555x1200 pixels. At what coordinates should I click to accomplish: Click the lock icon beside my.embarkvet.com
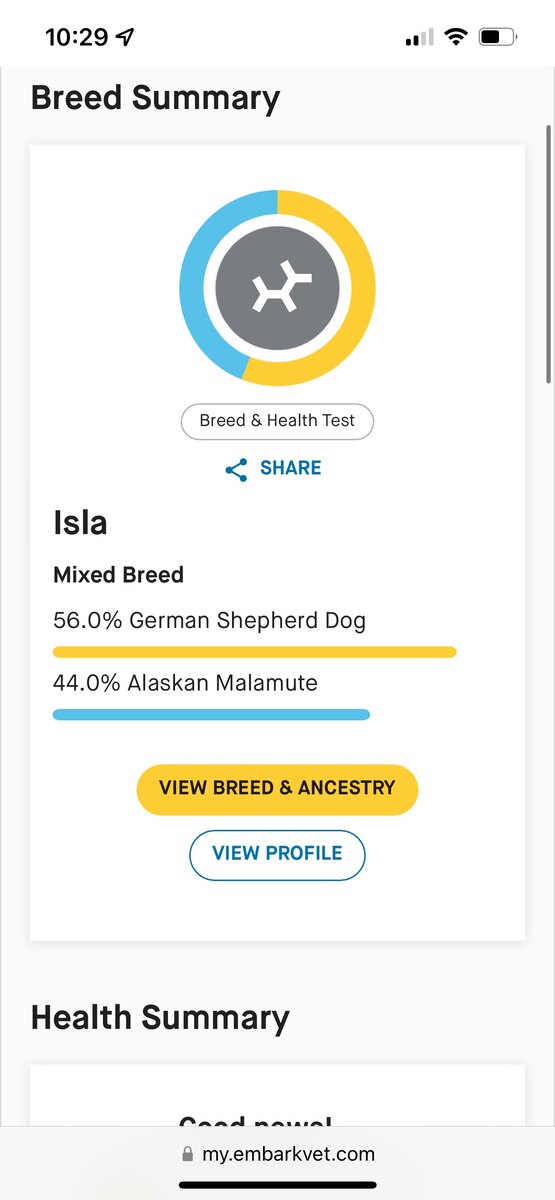coord(188,1154)
